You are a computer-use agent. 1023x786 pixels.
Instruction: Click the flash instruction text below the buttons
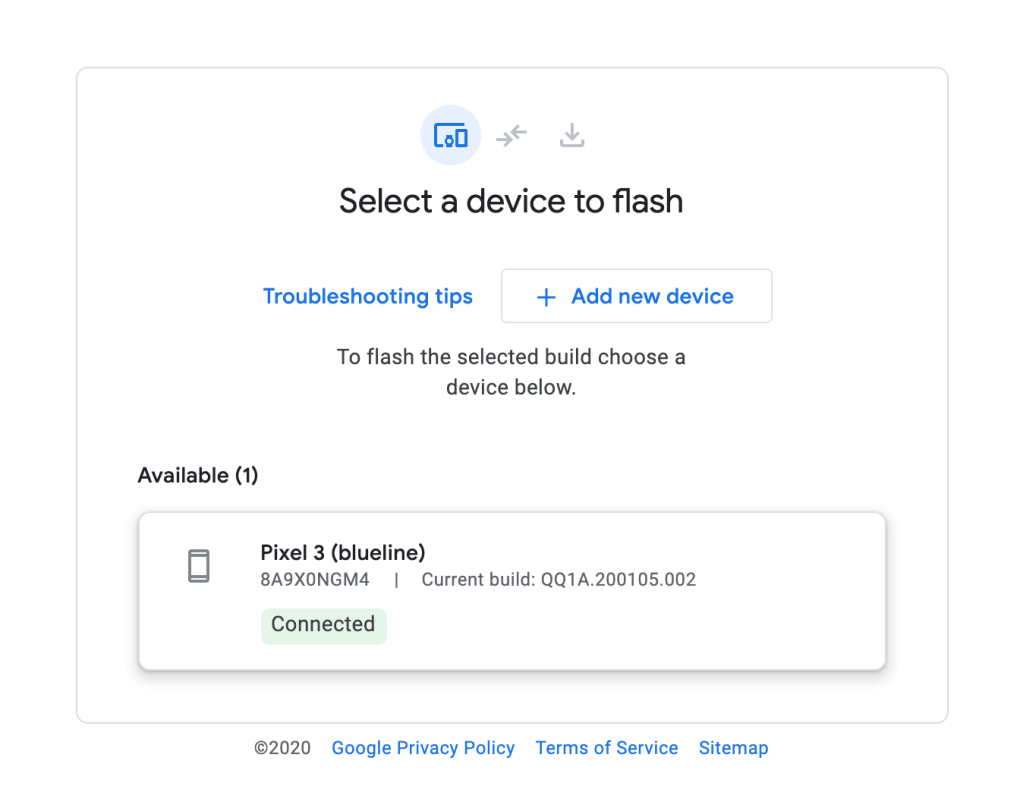(511, 372)
